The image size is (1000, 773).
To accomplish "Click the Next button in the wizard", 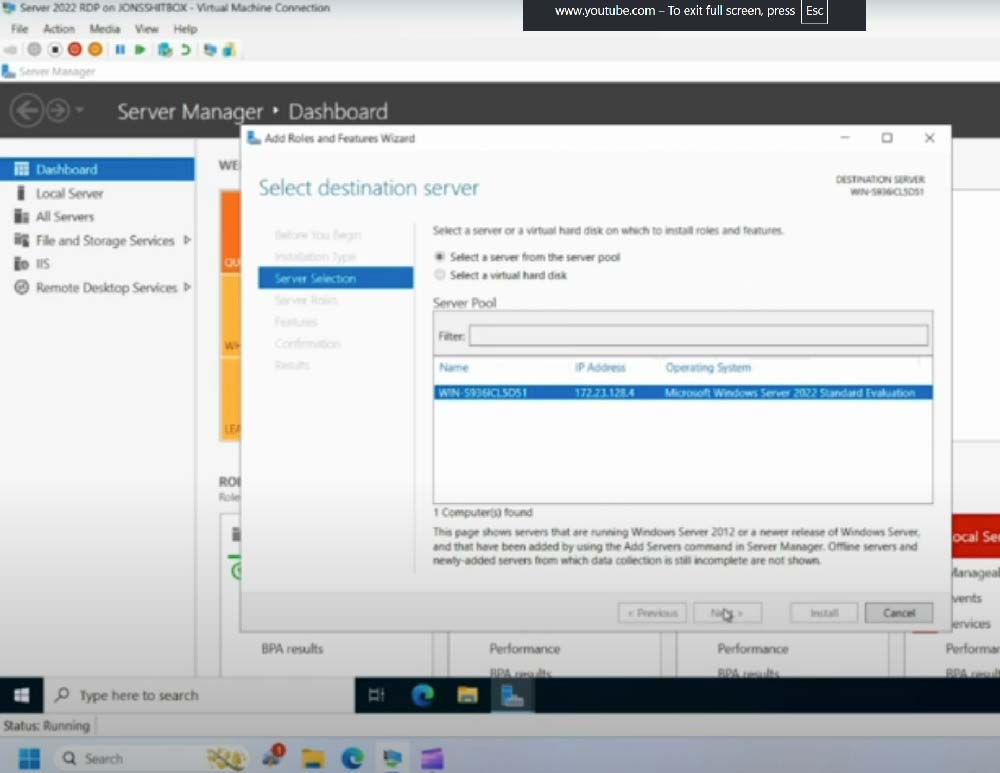I will tap(727, 613).
